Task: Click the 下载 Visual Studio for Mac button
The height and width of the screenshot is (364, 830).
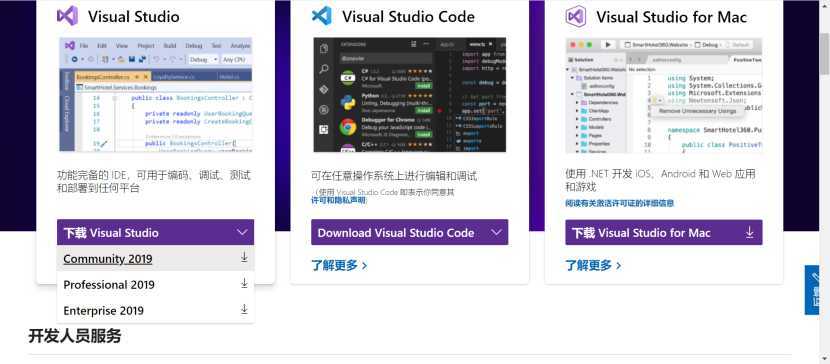Action: [x=664, y=232]
